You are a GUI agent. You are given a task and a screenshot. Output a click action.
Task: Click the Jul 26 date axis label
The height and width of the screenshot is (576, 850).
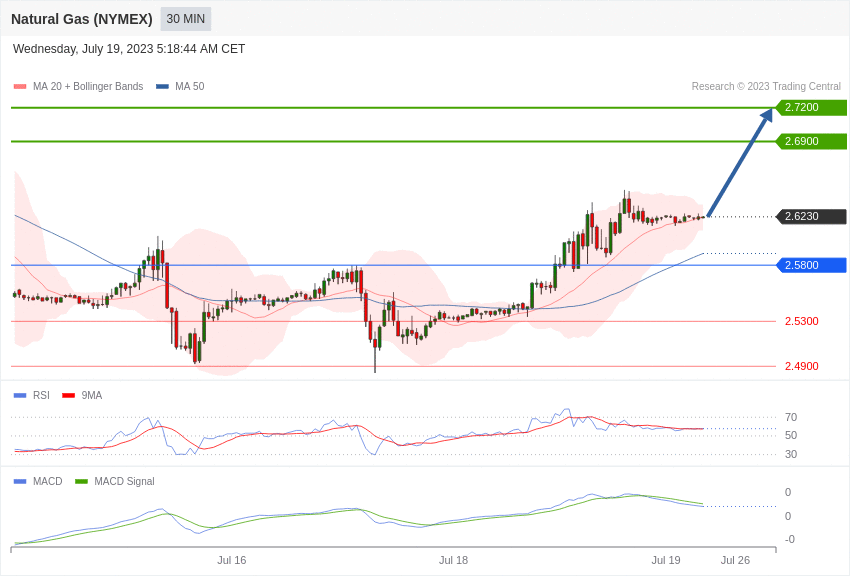[735, 560]
